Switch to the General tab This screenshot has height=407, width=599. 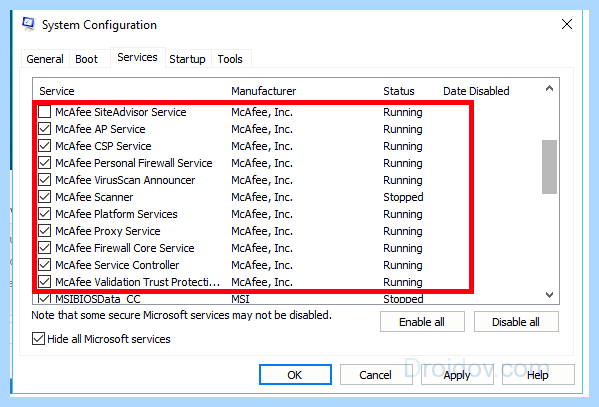45,59
